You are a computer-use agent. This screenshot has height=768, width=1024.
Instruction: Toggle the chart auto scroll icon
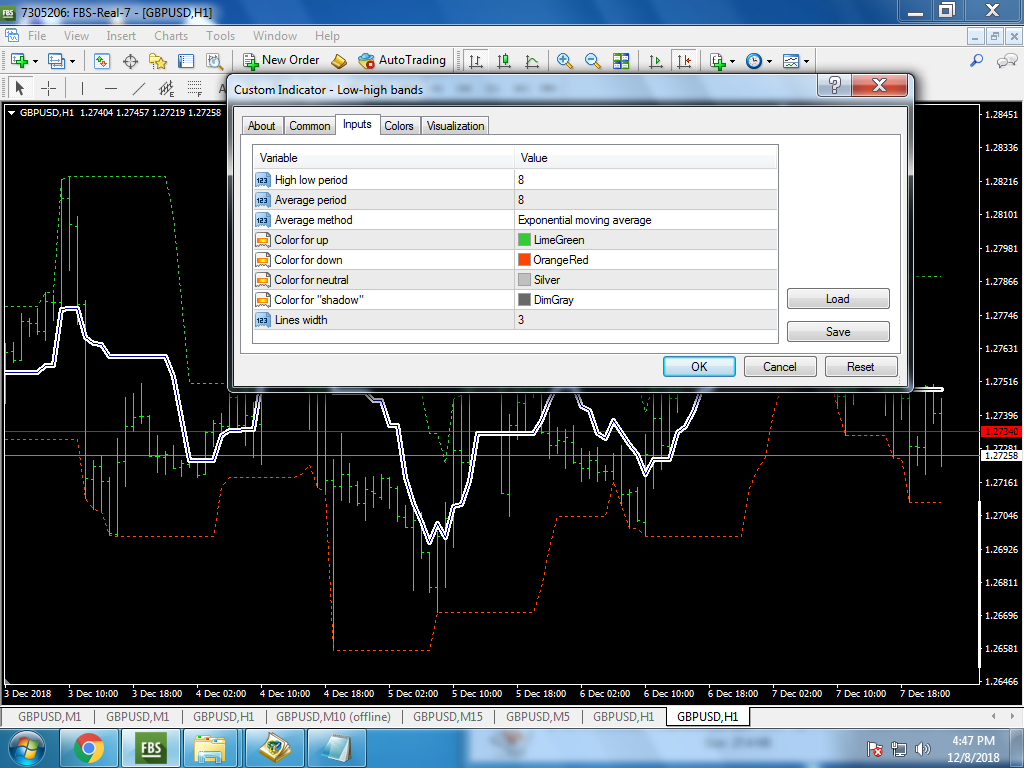point(655,61)
